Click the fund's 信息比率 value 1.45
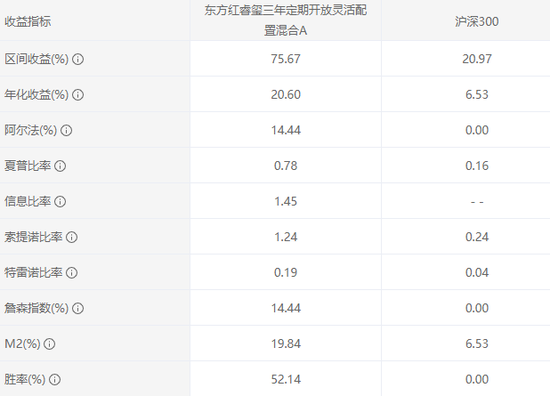The height and width of the screenshot is (396, 550). [x=286, y=201]
